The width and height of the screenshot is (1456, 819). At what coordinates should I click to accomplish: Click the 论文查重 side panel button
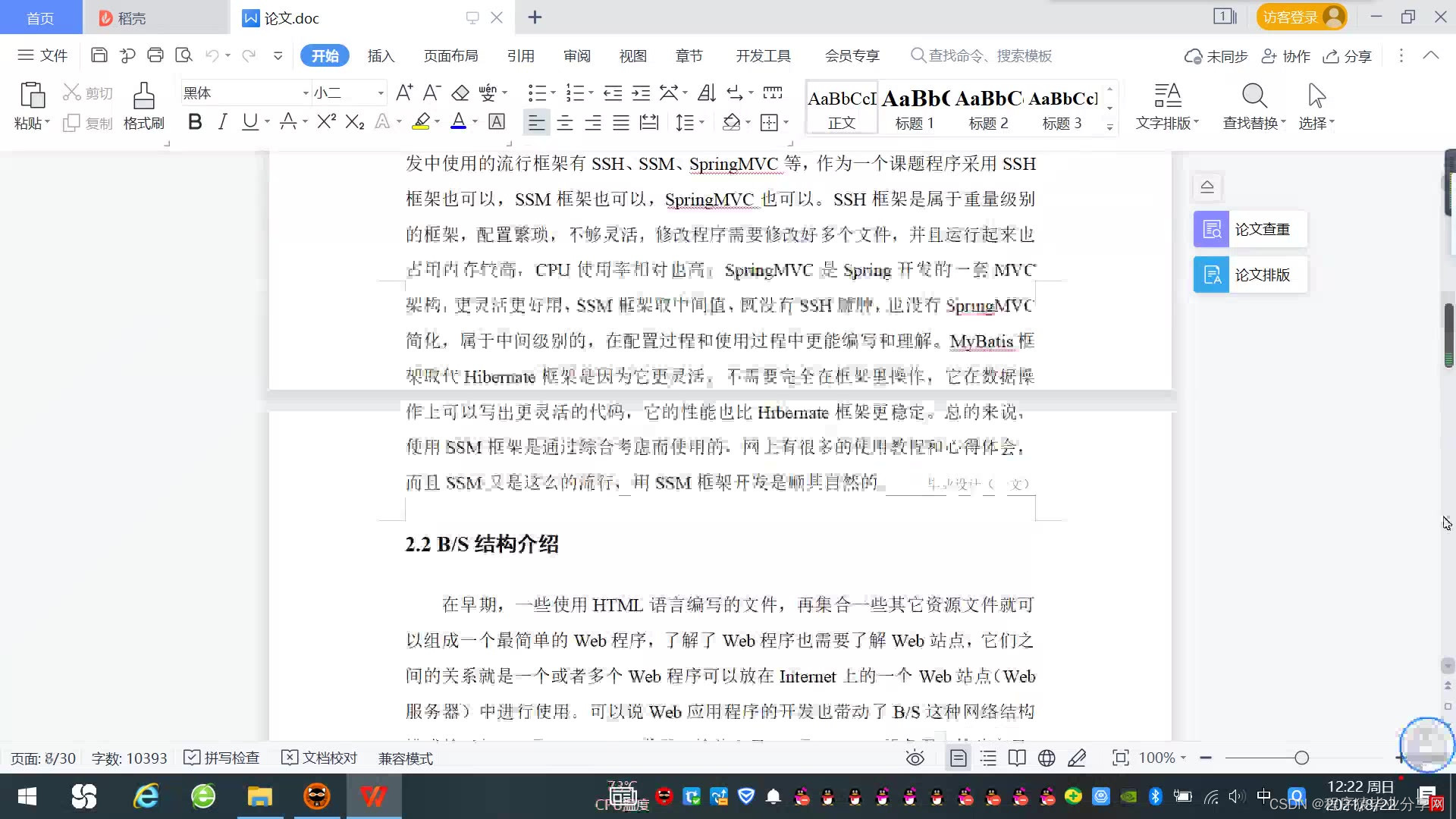1250,229
